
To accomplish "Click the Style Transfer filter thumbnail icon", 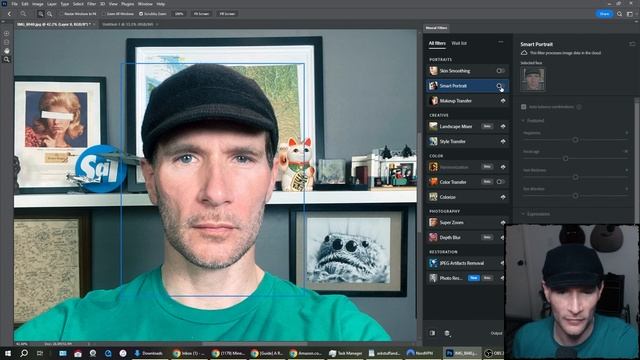I will (x=433, y=142).
